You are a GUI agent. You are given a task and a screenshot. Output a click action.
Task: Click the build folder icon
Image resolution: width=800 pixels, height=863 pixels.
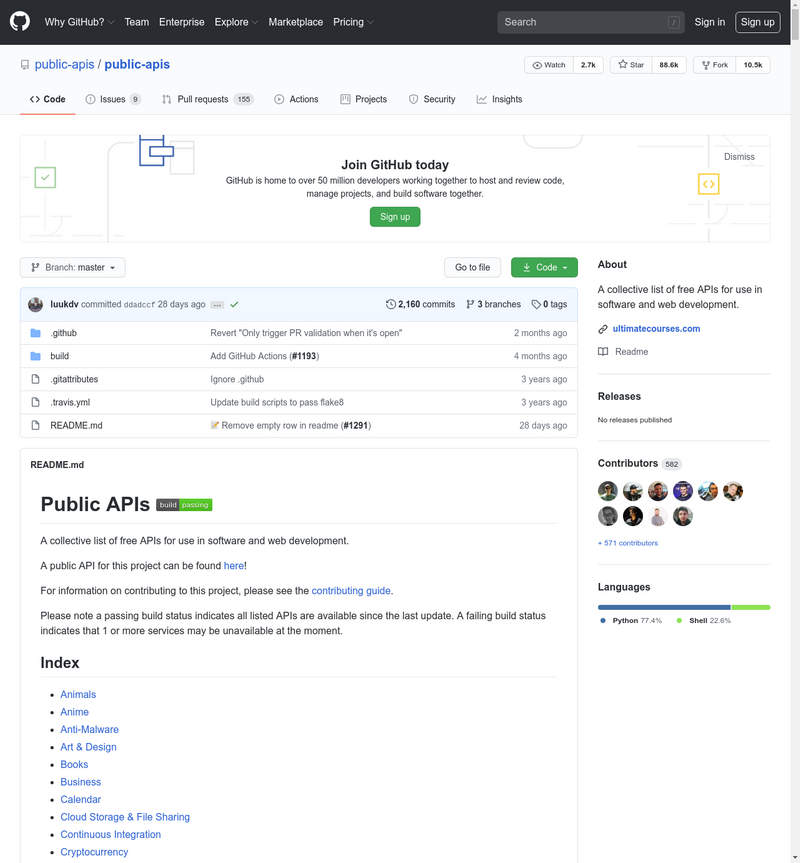36,356
